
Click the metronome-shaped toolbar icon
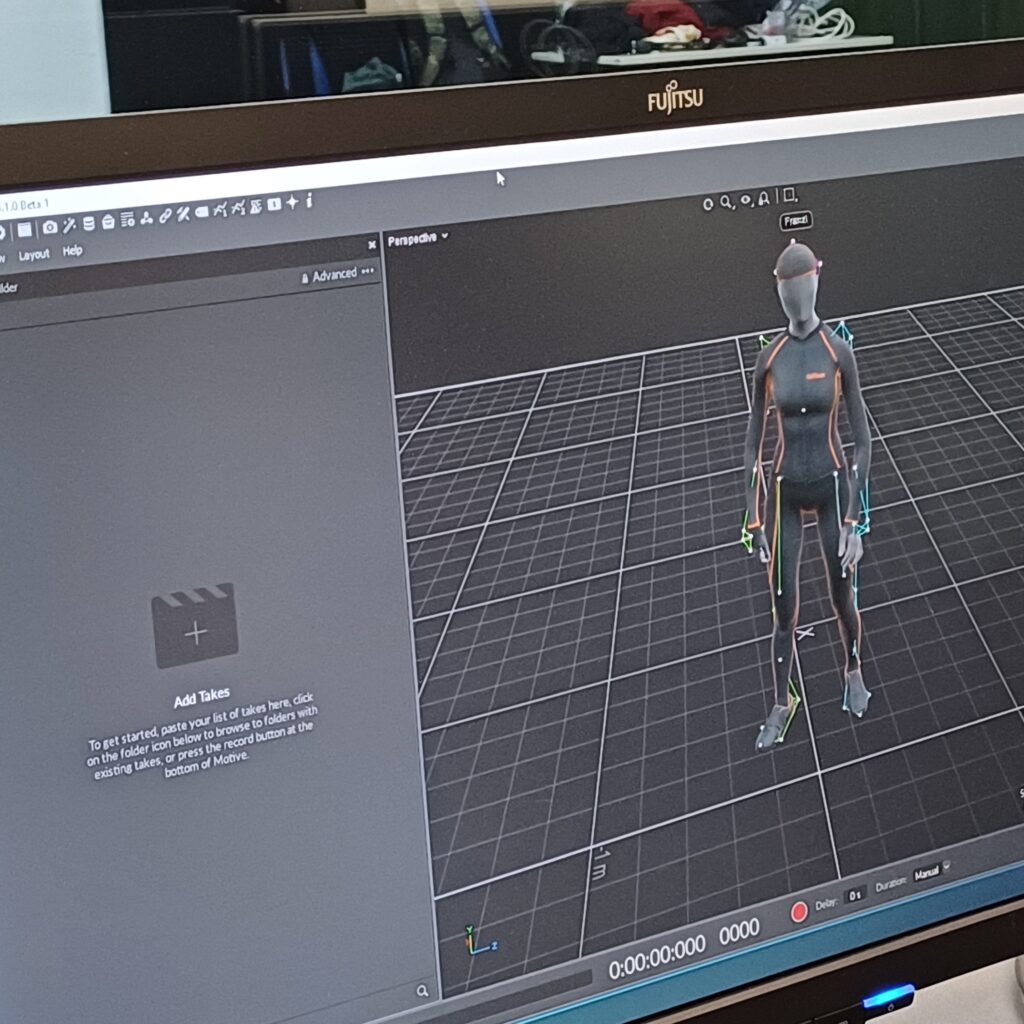coord(256,206)
